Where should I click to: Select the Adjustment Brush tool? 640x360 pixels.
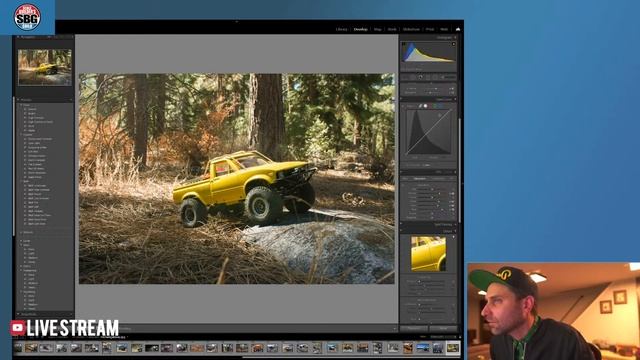[449, 77]
